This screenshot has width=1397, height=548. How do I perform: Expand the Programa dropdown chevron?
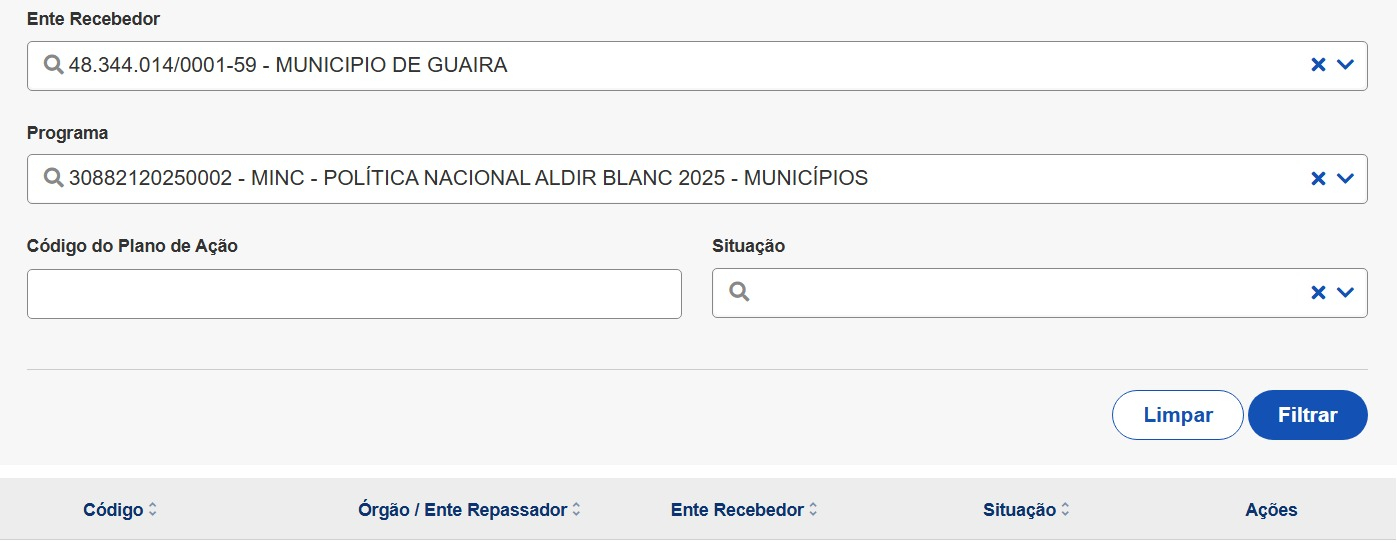pos(1345,179)
